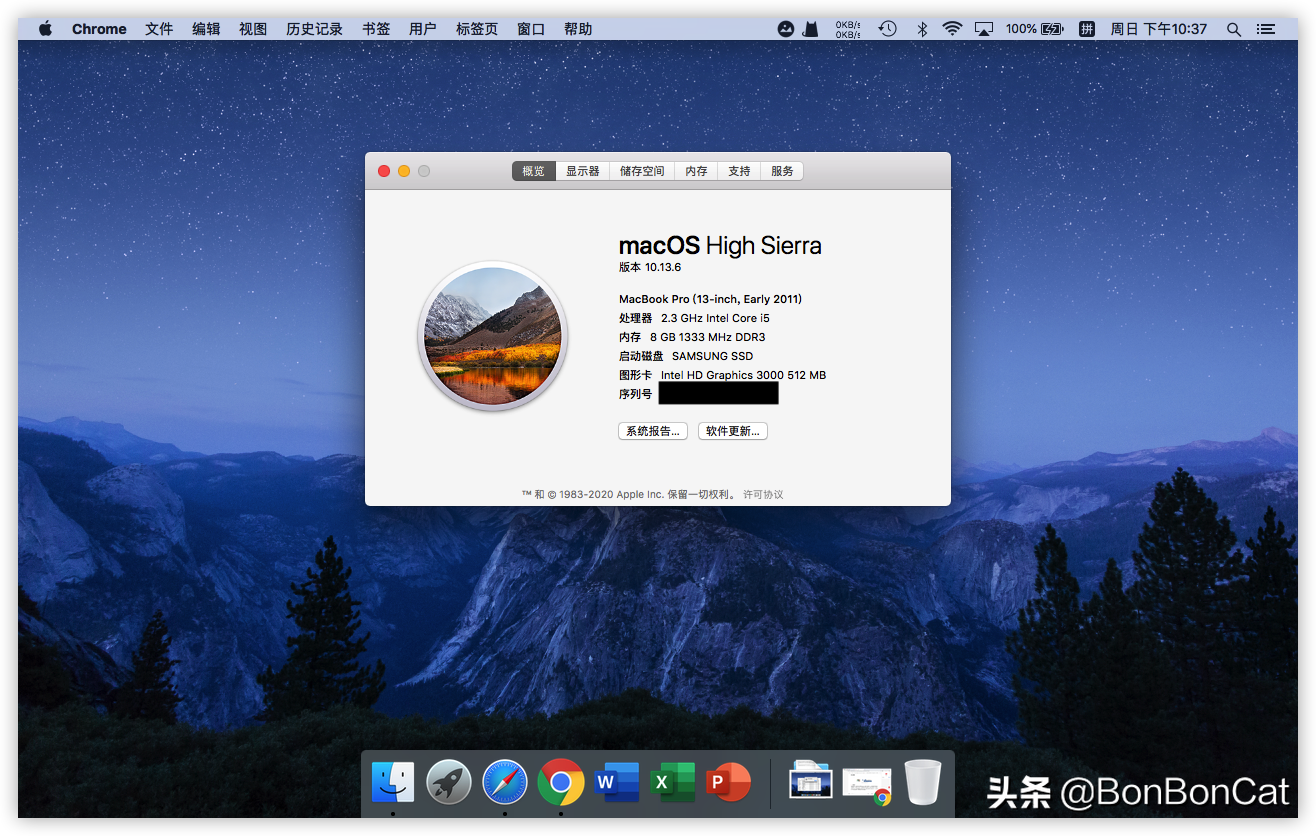Click the 2.3 GHz Intel Core i5 text
Screen dimensions: 1316x836
point(715,318)
